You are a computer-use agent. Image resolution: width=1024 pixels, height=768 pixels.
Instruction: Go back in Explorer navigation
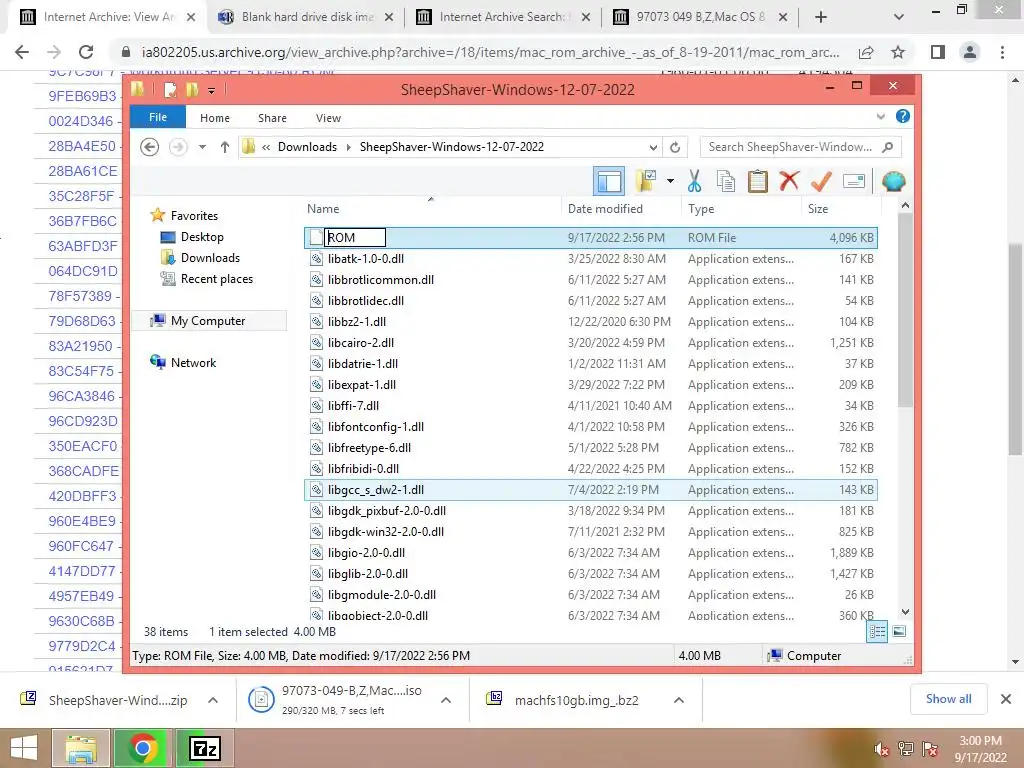point(150,147)
